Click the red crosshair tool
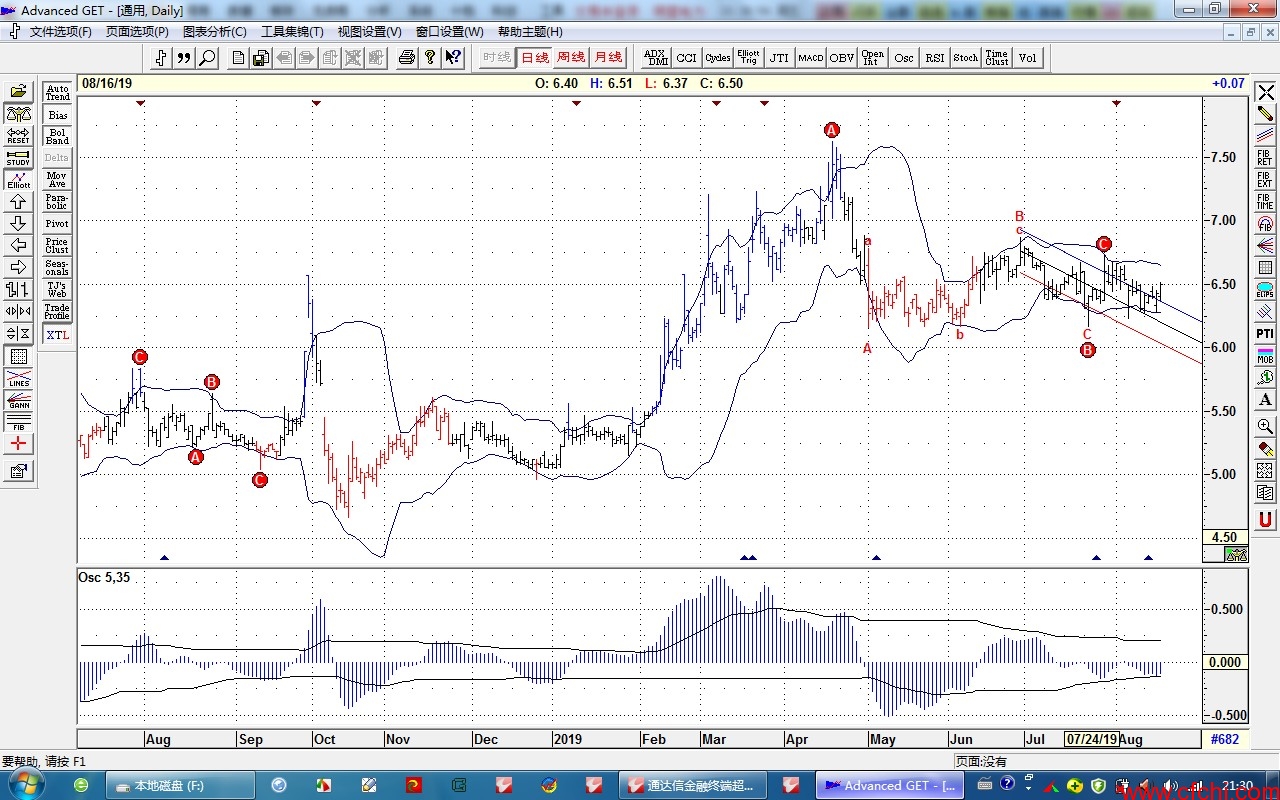Viewport: 1280px width, 800px height. pos(18,444)
